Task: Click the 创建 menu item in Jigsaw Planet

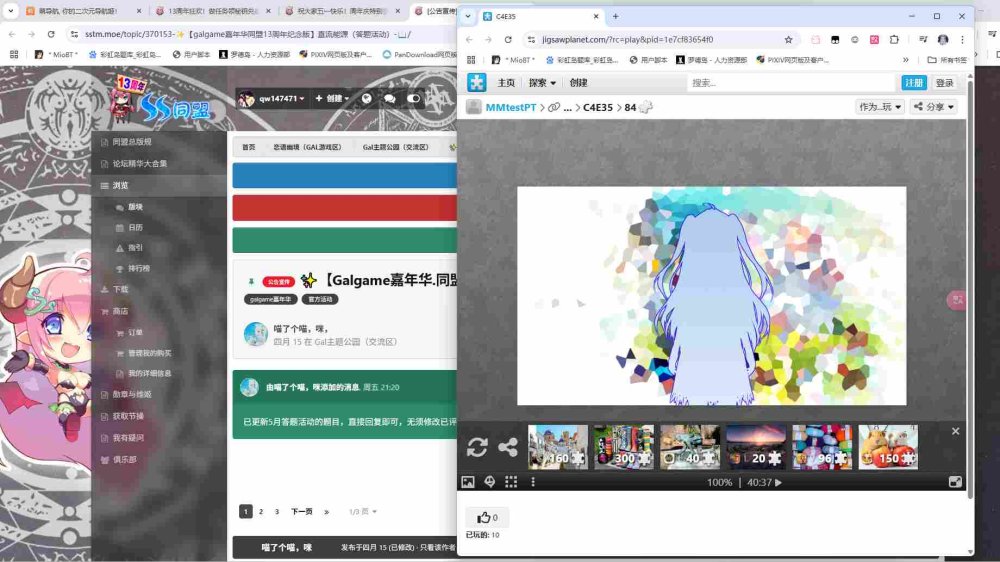Action: pyautogui.click(x=578, y=83)
